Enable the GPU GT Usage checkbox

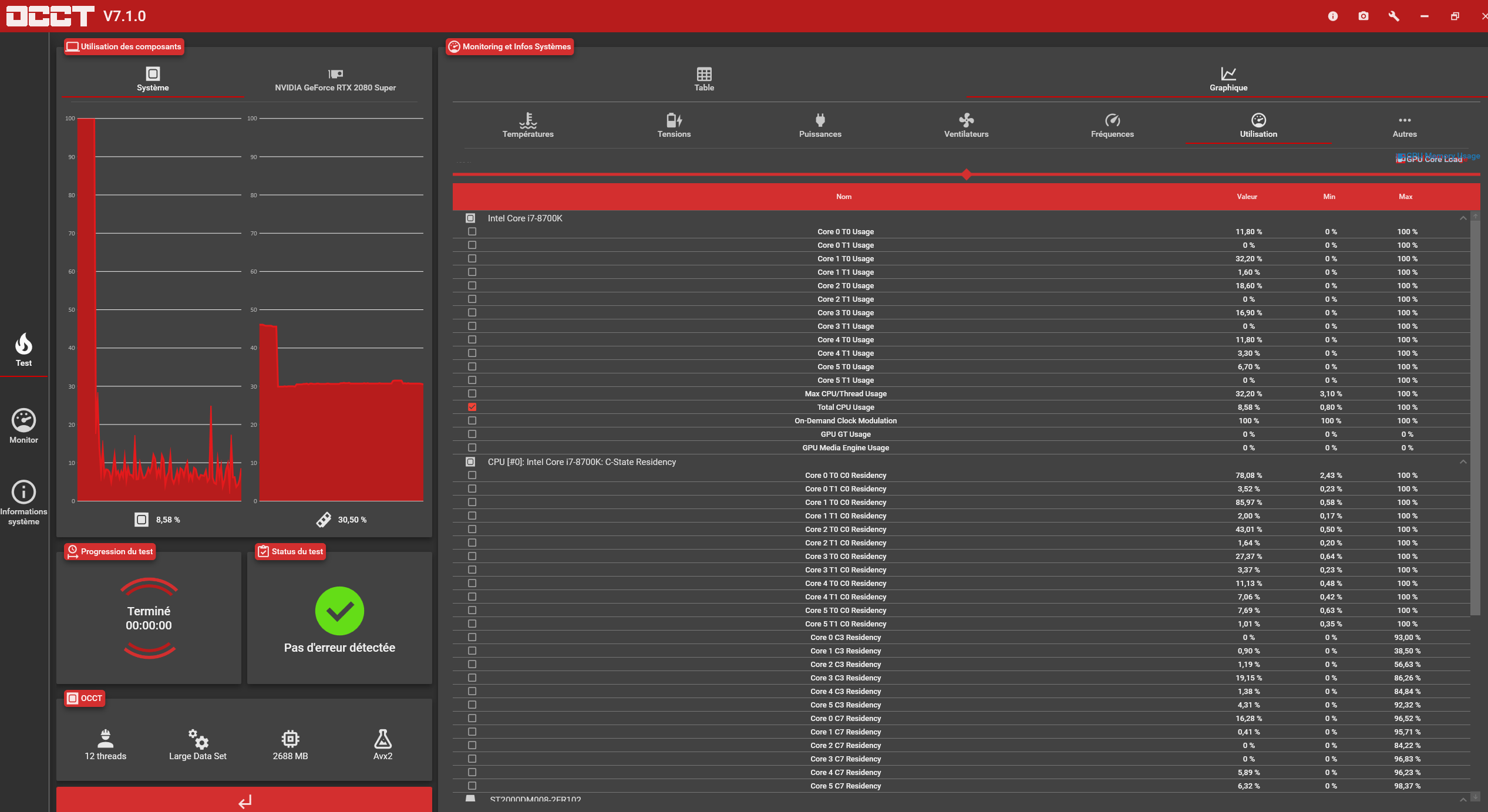coord(472,434)
